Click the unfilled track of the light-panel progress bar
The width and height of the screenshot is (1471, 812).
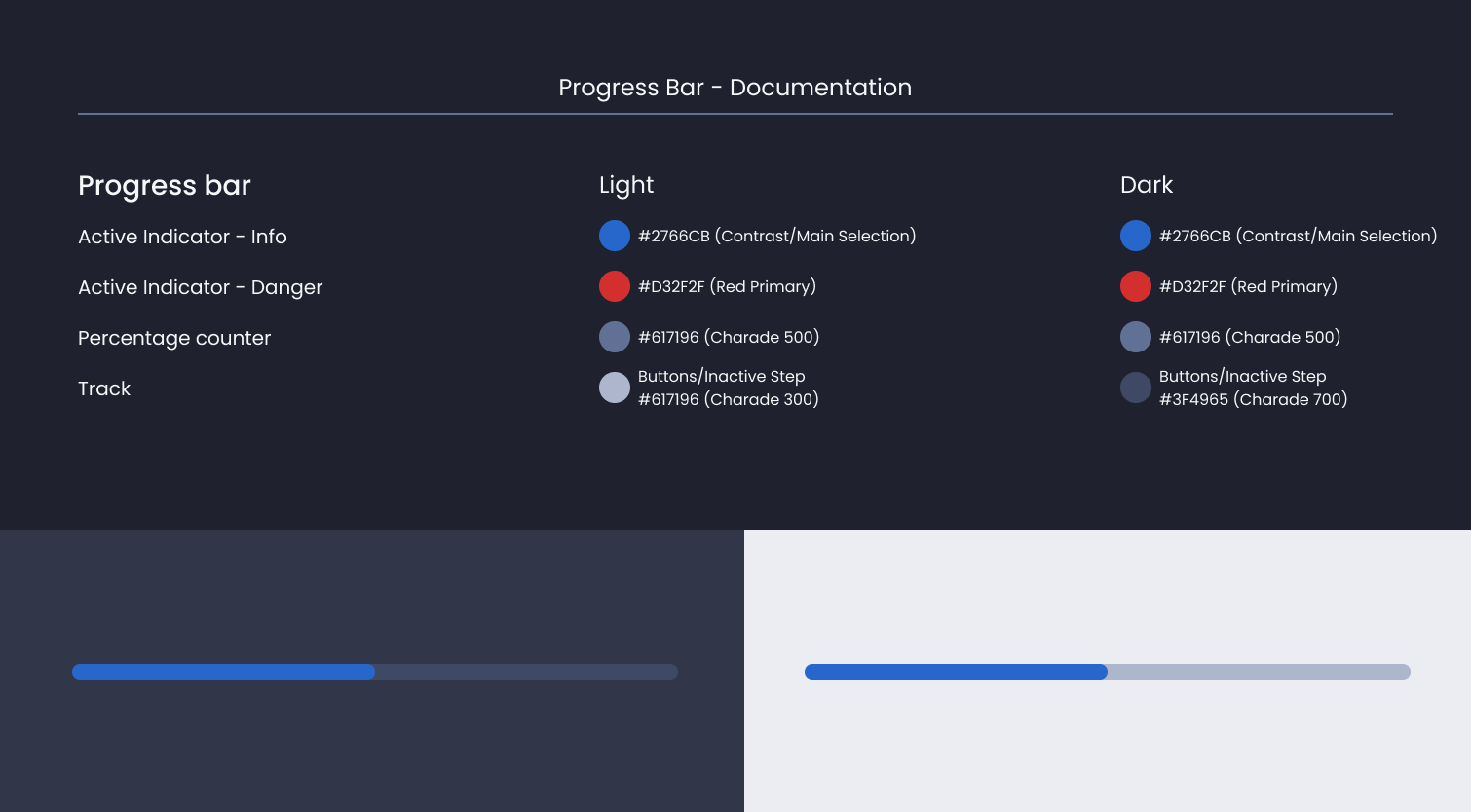coord(1259,672)
